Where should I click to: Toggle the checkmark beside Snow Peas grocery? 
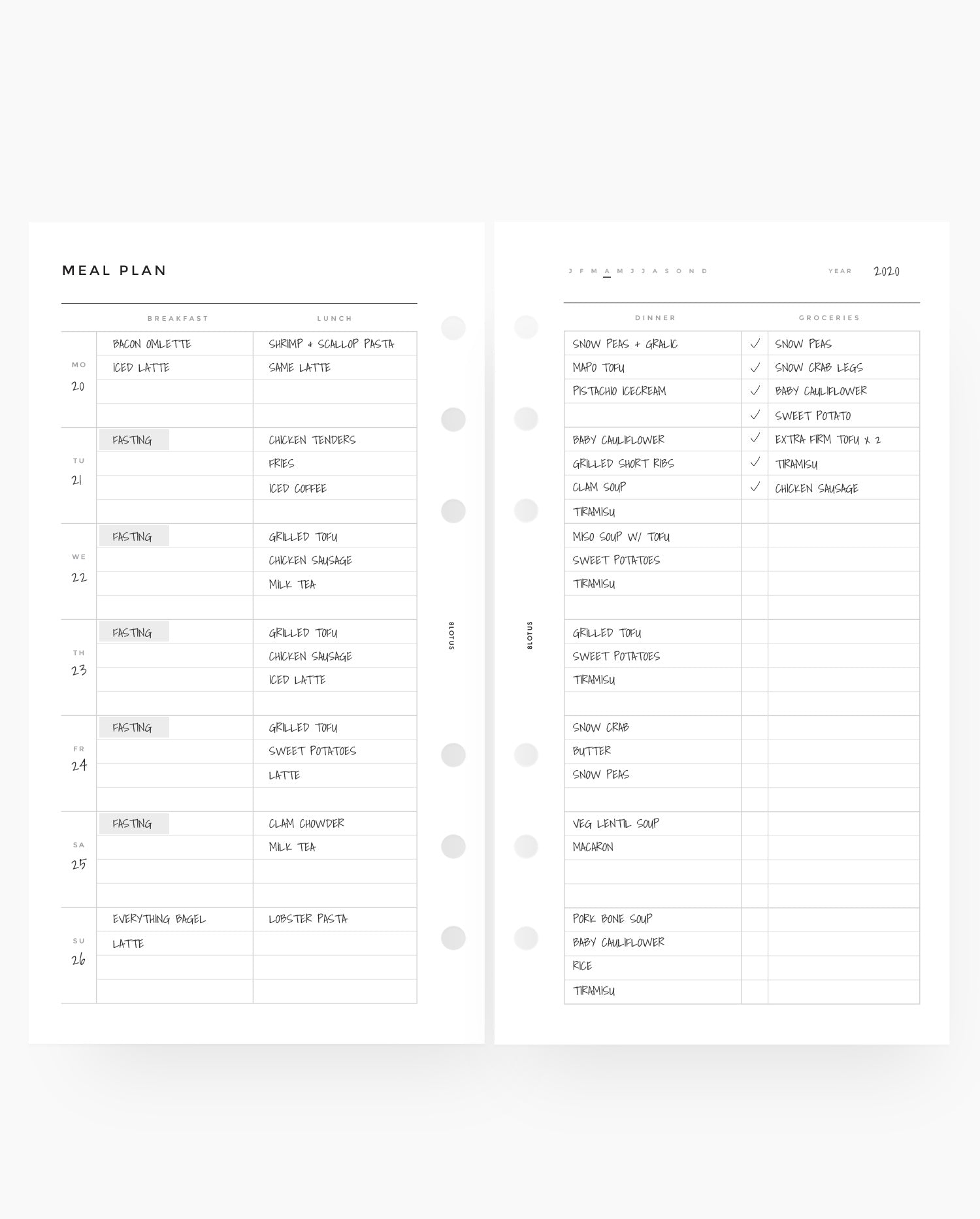tap(755, 344)
